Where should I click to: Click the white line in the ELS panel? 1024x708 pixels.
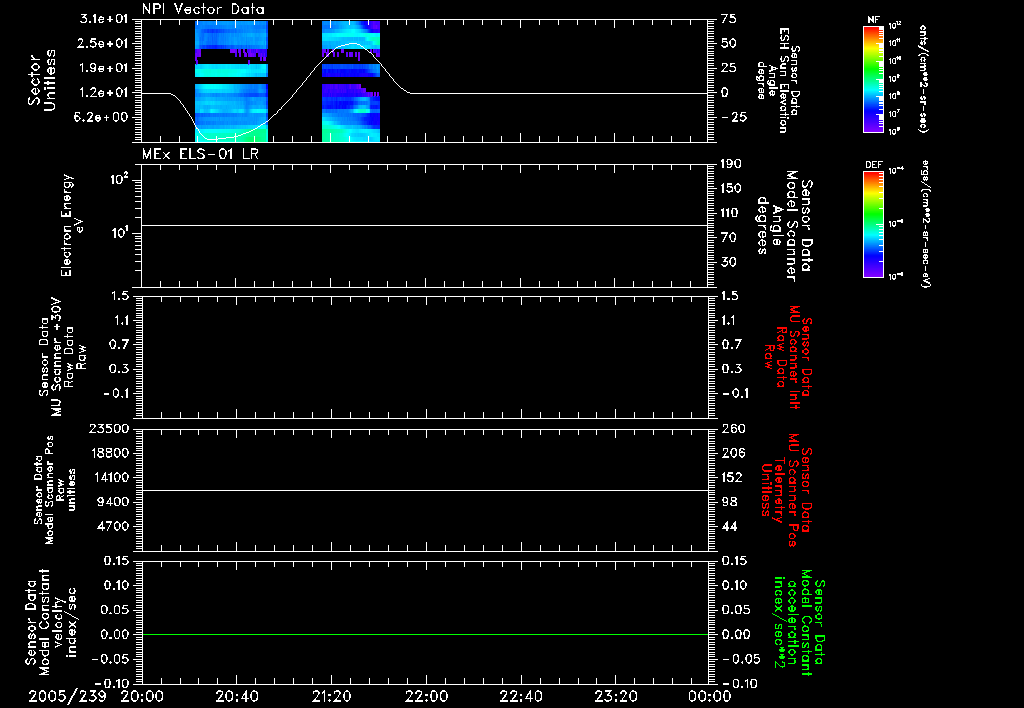tap(425, 225)
